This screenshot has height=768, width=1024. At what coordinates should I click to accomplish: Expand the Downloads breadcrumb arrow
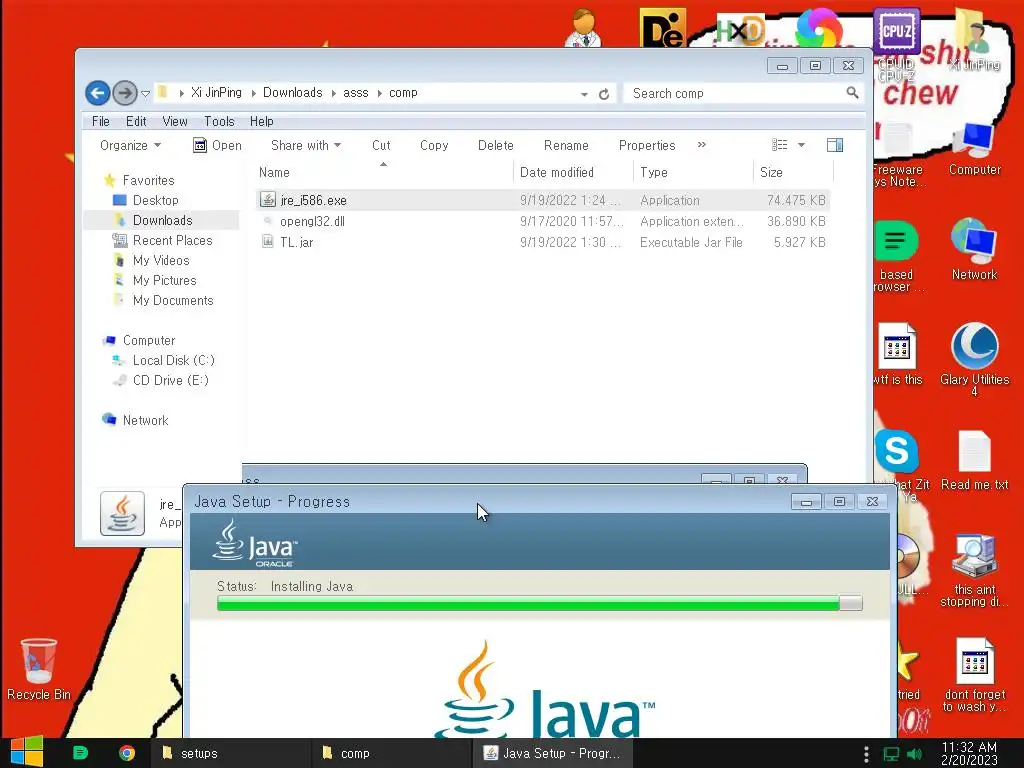(x=334, y=93)
